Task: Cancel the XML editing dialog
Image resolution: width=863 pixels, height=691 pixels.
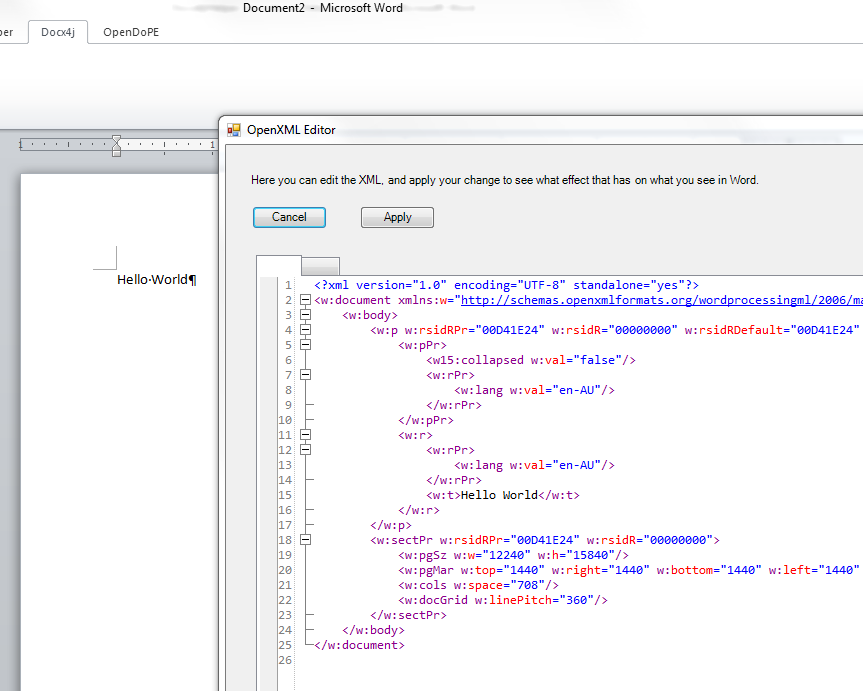Action: pos(289,217)
